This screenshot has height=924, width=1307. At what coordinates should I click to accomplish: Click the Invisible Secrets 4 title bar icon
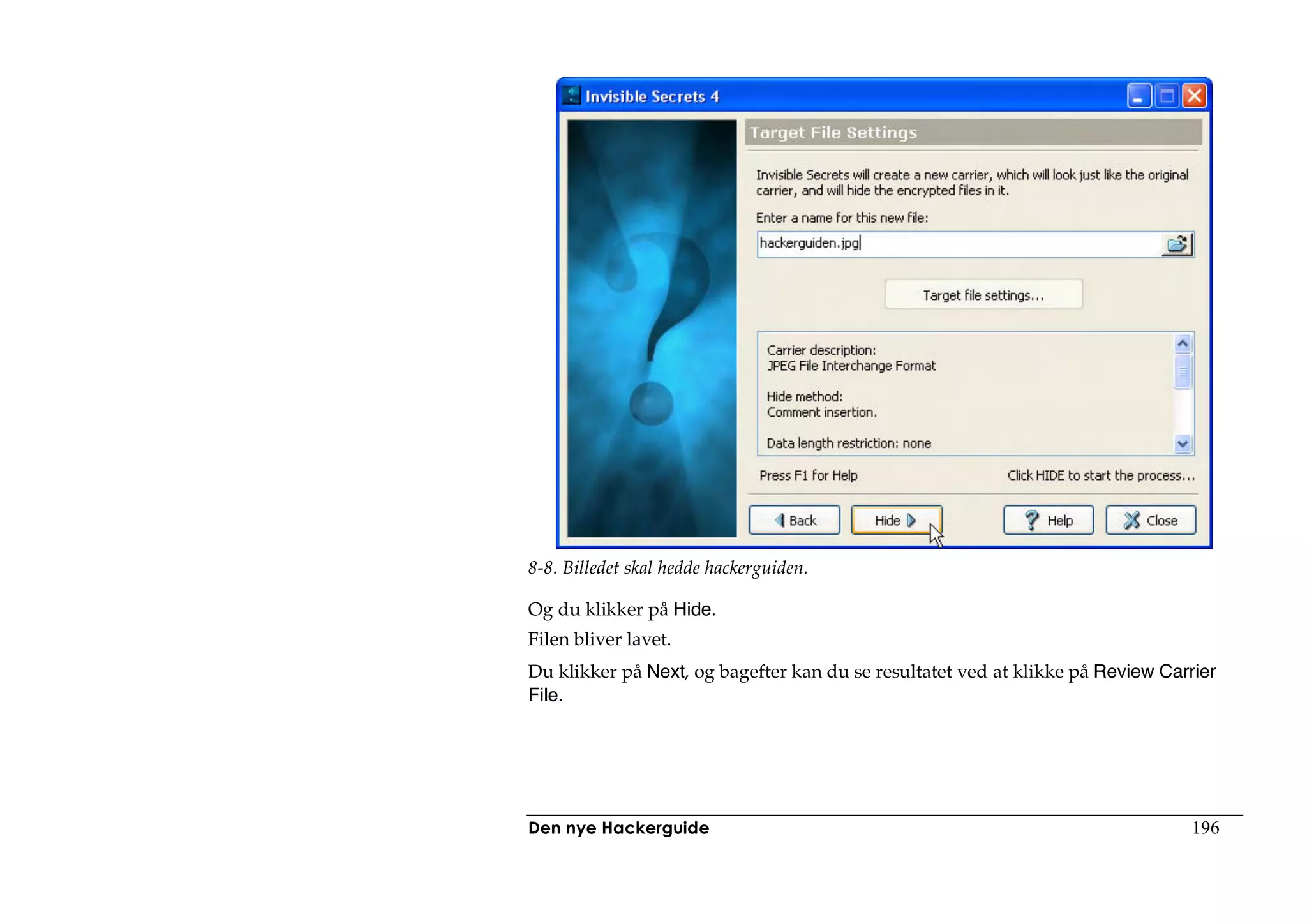571,96
